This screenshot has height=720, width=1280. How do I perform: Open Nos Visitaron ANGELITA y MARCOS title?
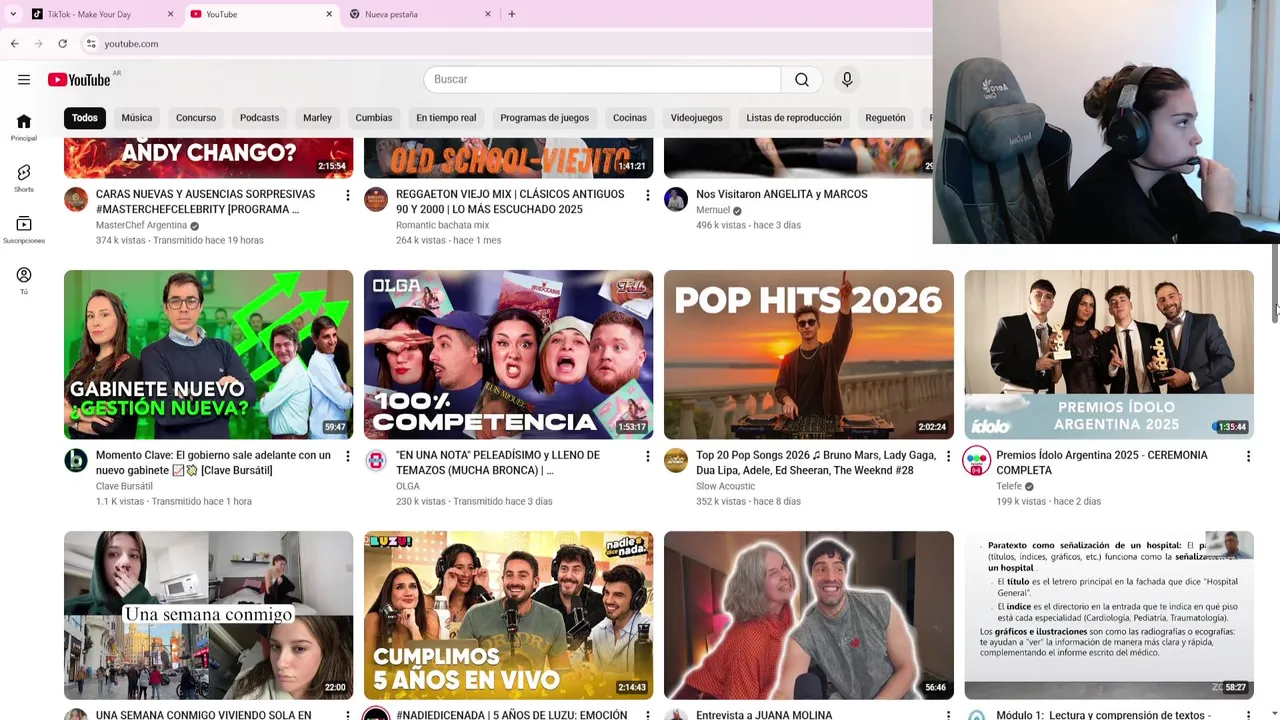pos(782,194)
